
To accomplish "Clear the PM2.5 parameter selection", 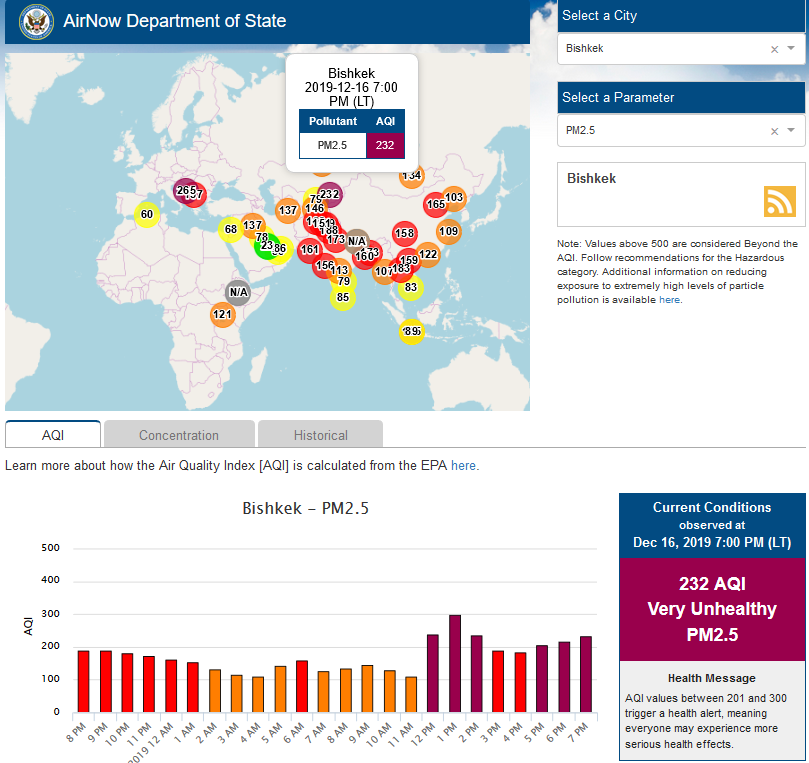I will [x=774, y=131].
